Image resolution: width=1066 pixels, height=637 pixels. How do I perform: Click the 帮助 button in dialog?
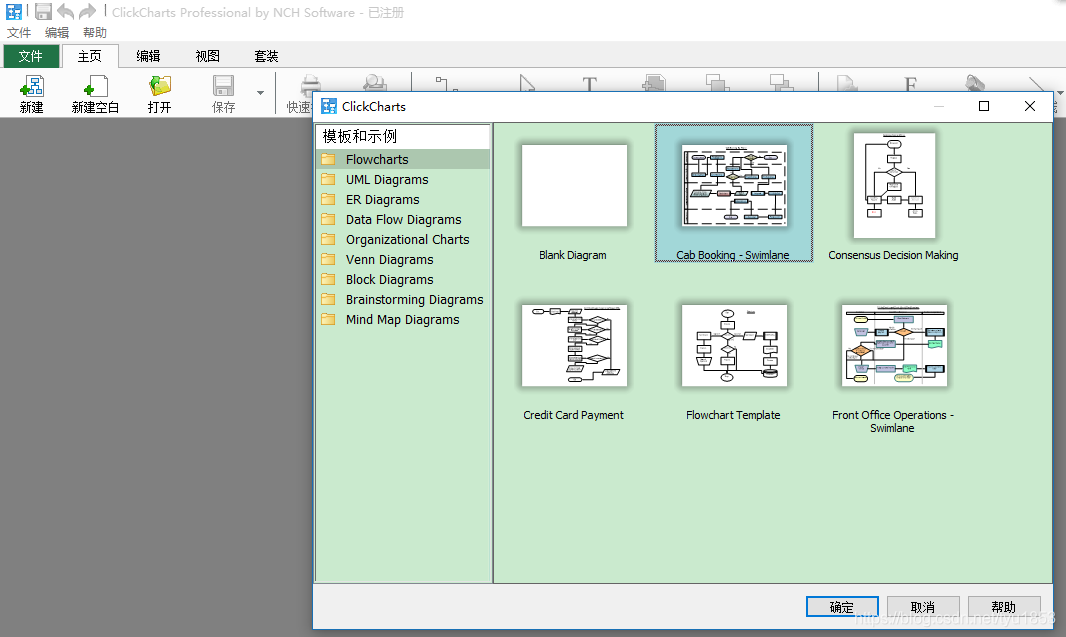pos(1004,606)
